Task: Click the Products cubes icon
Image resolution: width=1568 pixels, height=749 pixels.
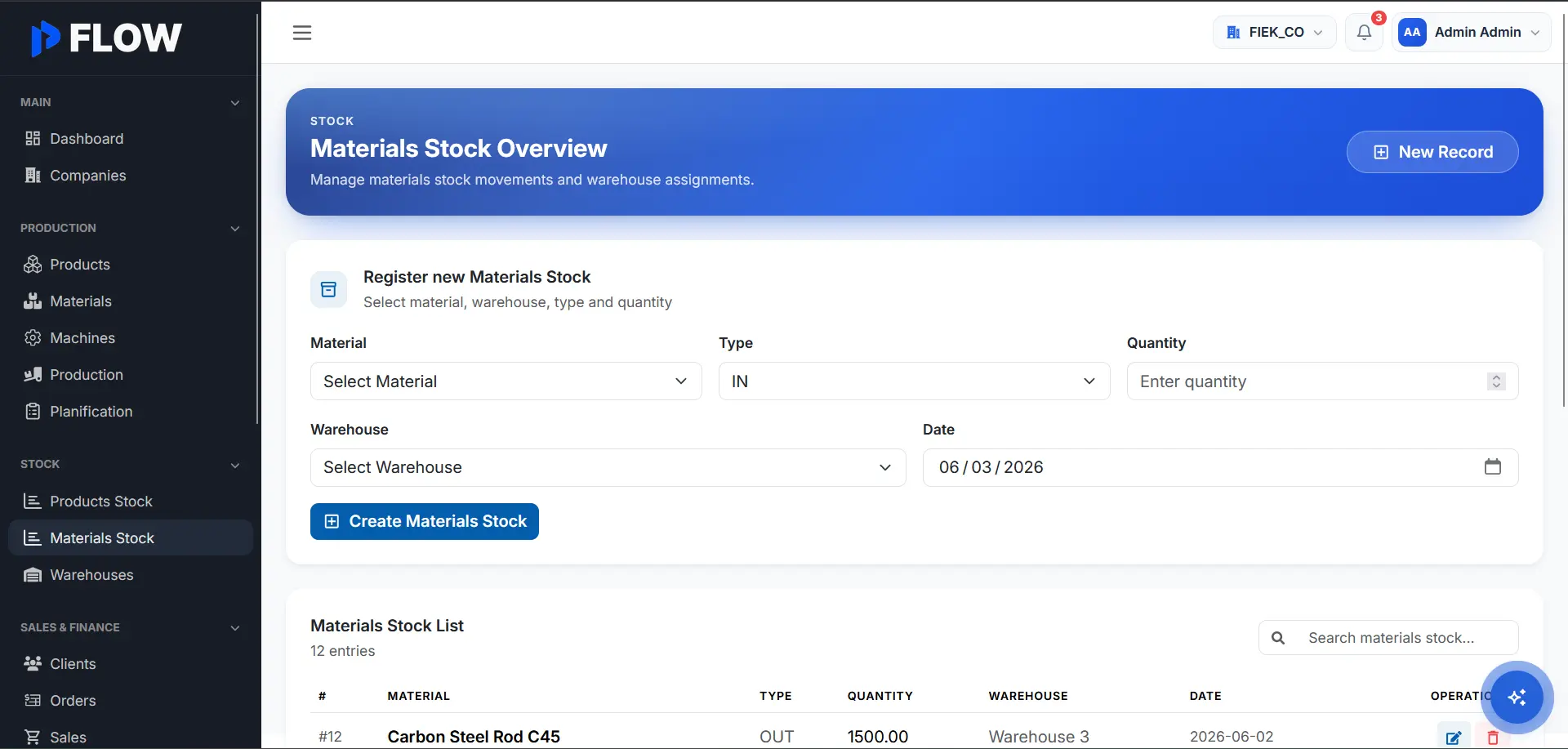Action: (33, 265)
